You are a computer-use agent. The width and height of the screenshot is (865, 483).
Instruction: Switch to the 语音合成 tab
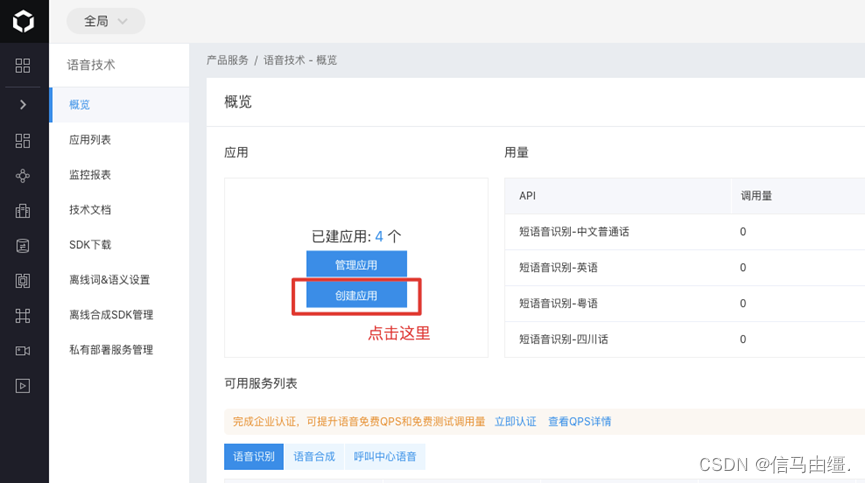click(314, 457)
